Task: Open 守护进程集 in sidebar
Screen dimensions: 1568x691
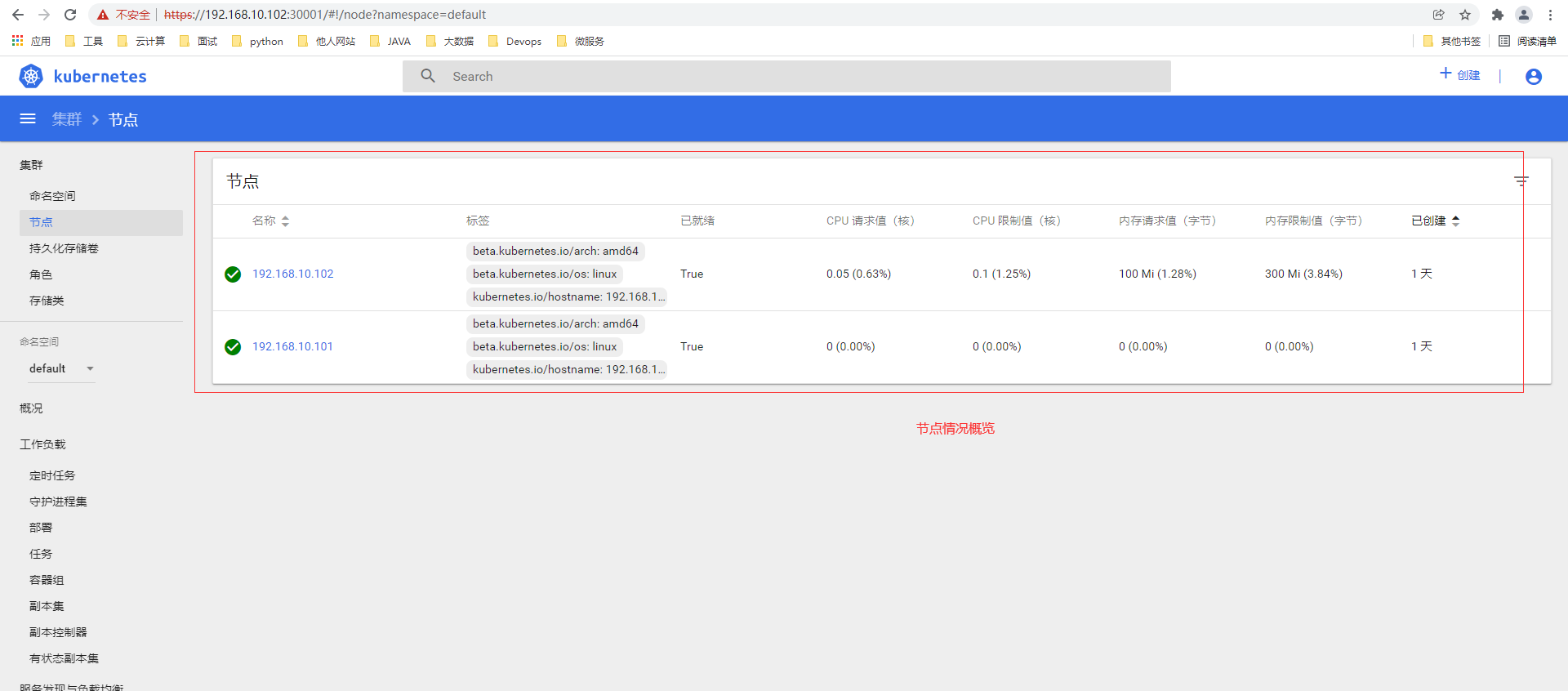Action: [58, 502]
